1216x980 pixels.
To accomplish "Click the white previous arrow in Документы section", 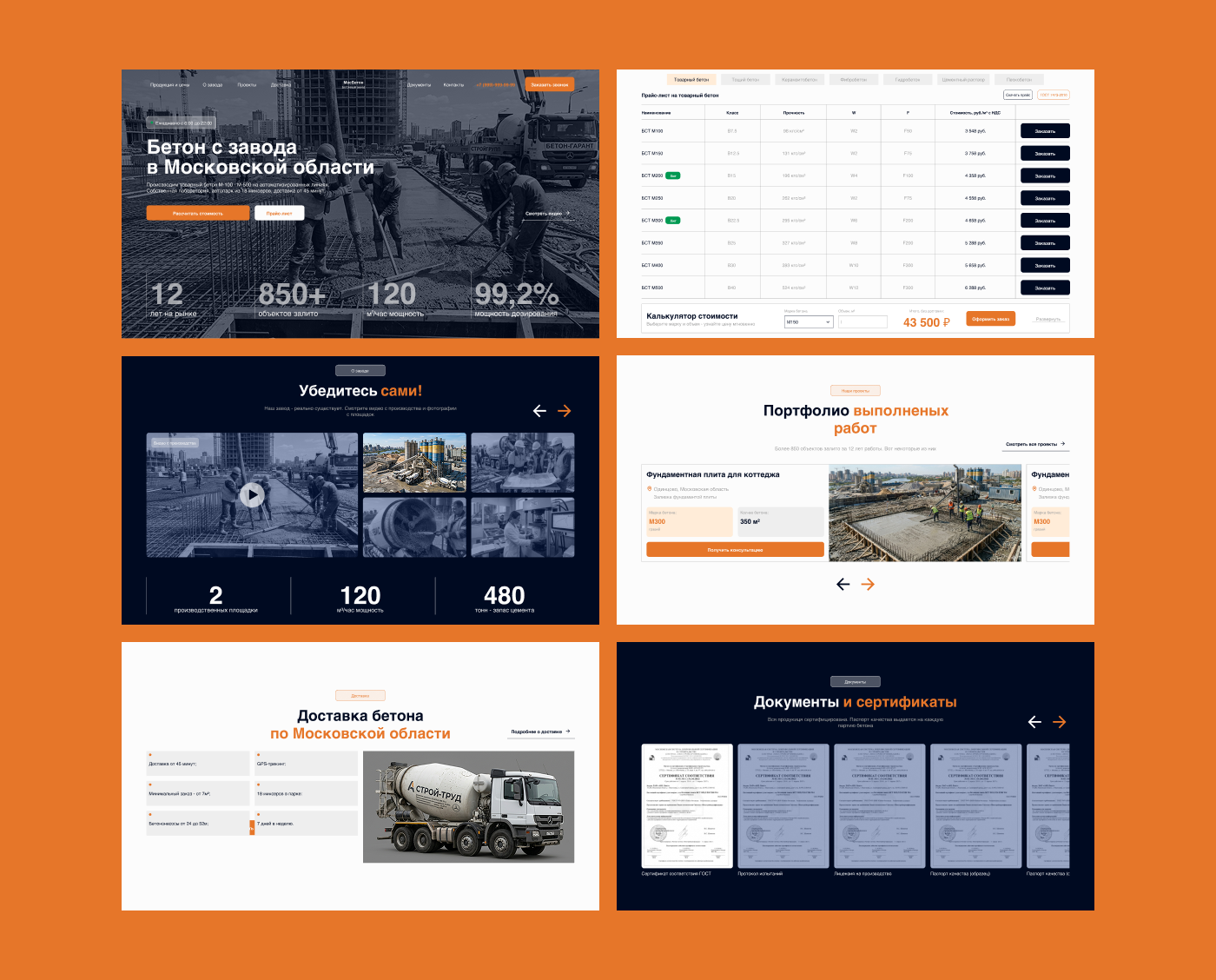I will [x=1034, y=722].
